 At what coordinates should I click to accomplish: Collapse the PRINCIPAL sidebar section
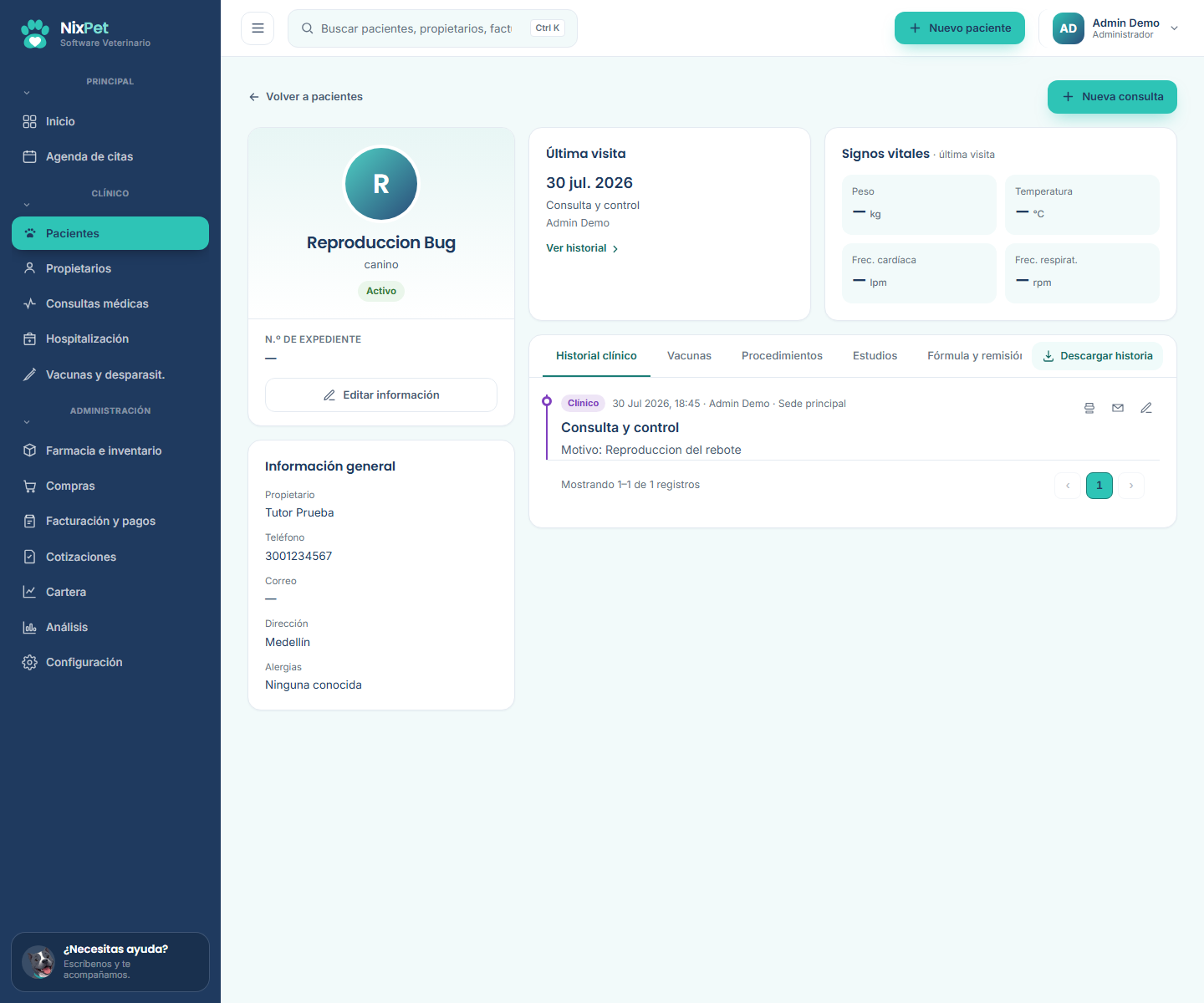click(x=27, y=93)
